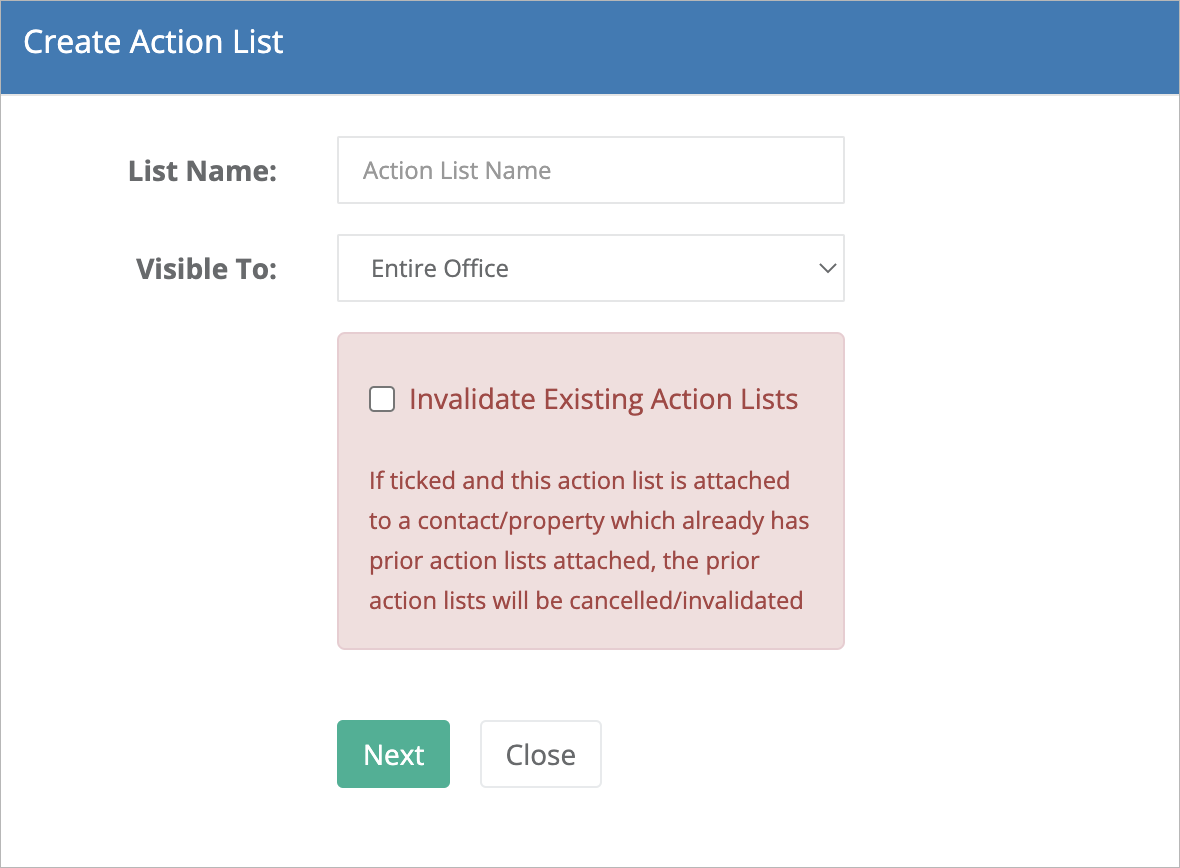Click the line 'to a contact/property which already has'

589,521
